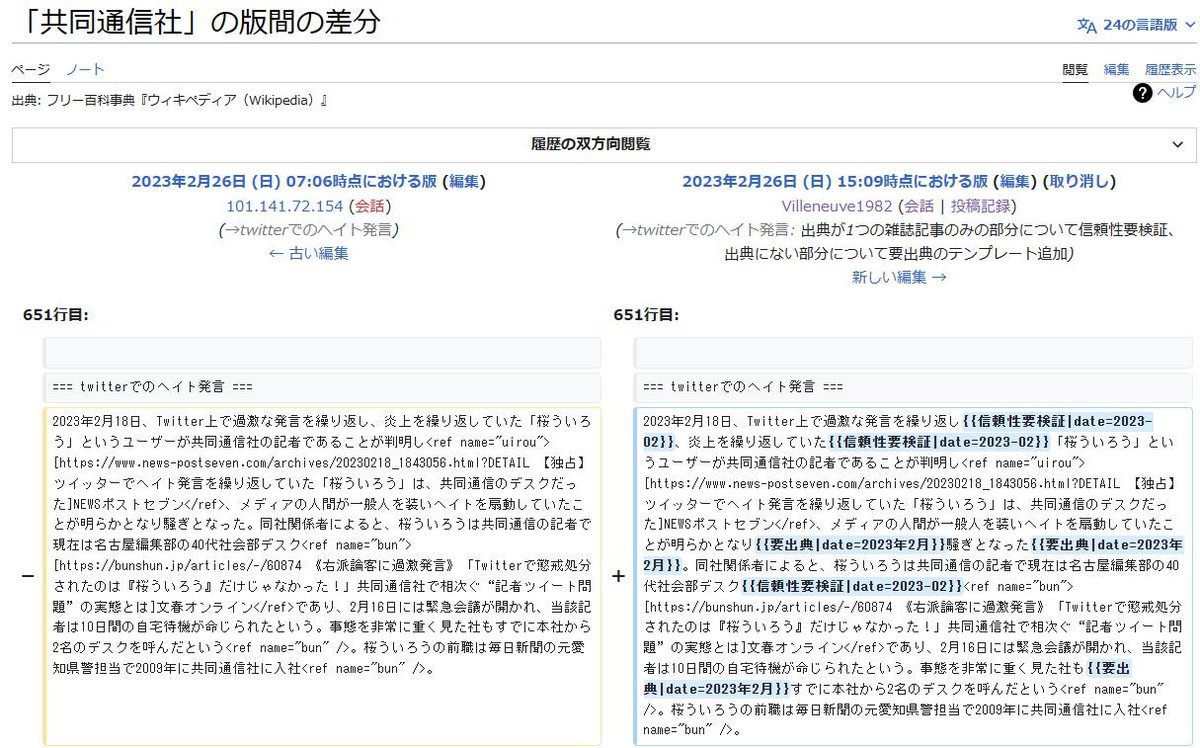Viewport: 1200px width, 748px height.
Task: Go to 新しい編集 →
Action: pos(899,277)
